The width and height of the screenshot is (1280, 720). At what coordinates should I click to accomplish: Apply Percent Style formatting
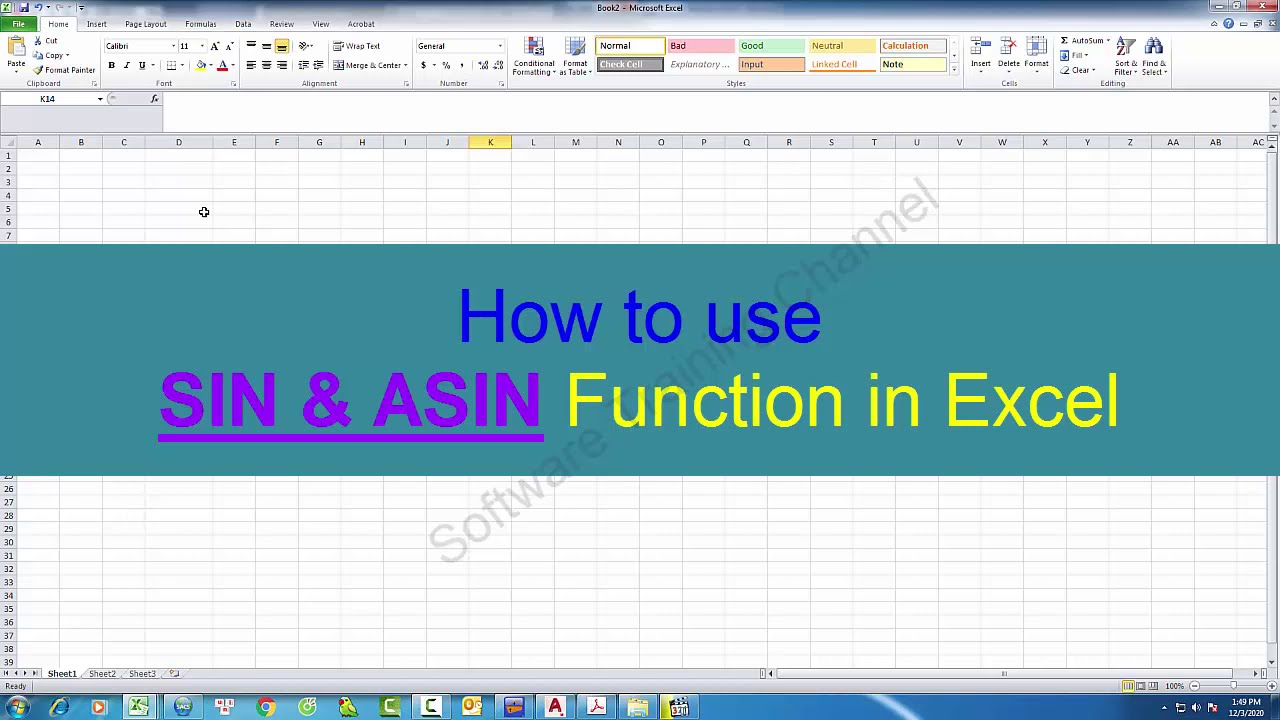click(x=446, y=65)
